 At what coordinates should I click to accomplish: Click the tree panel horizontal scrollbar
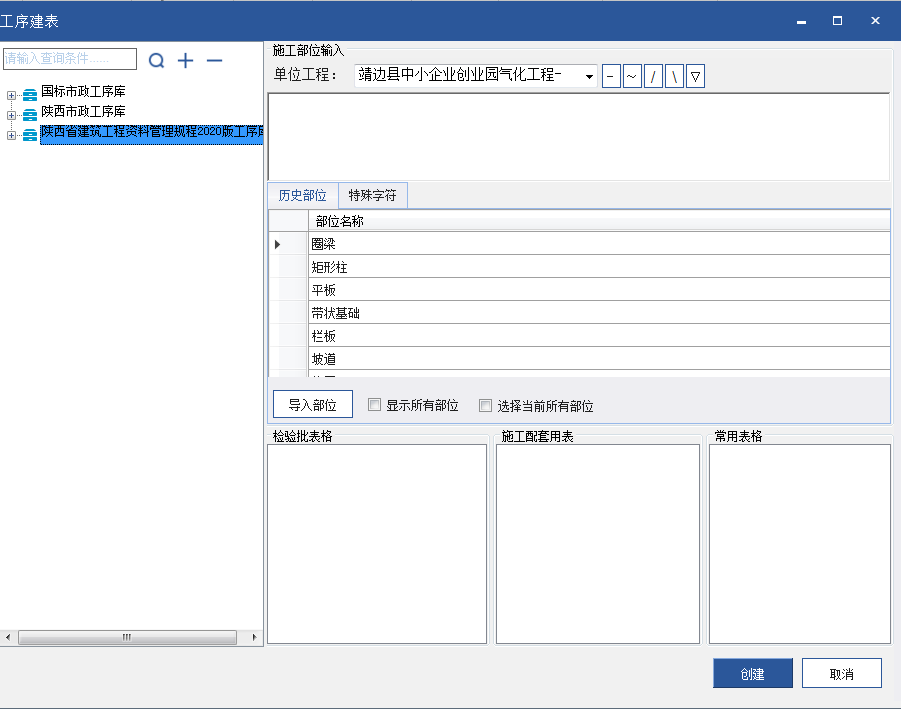[x=127, y=637]
